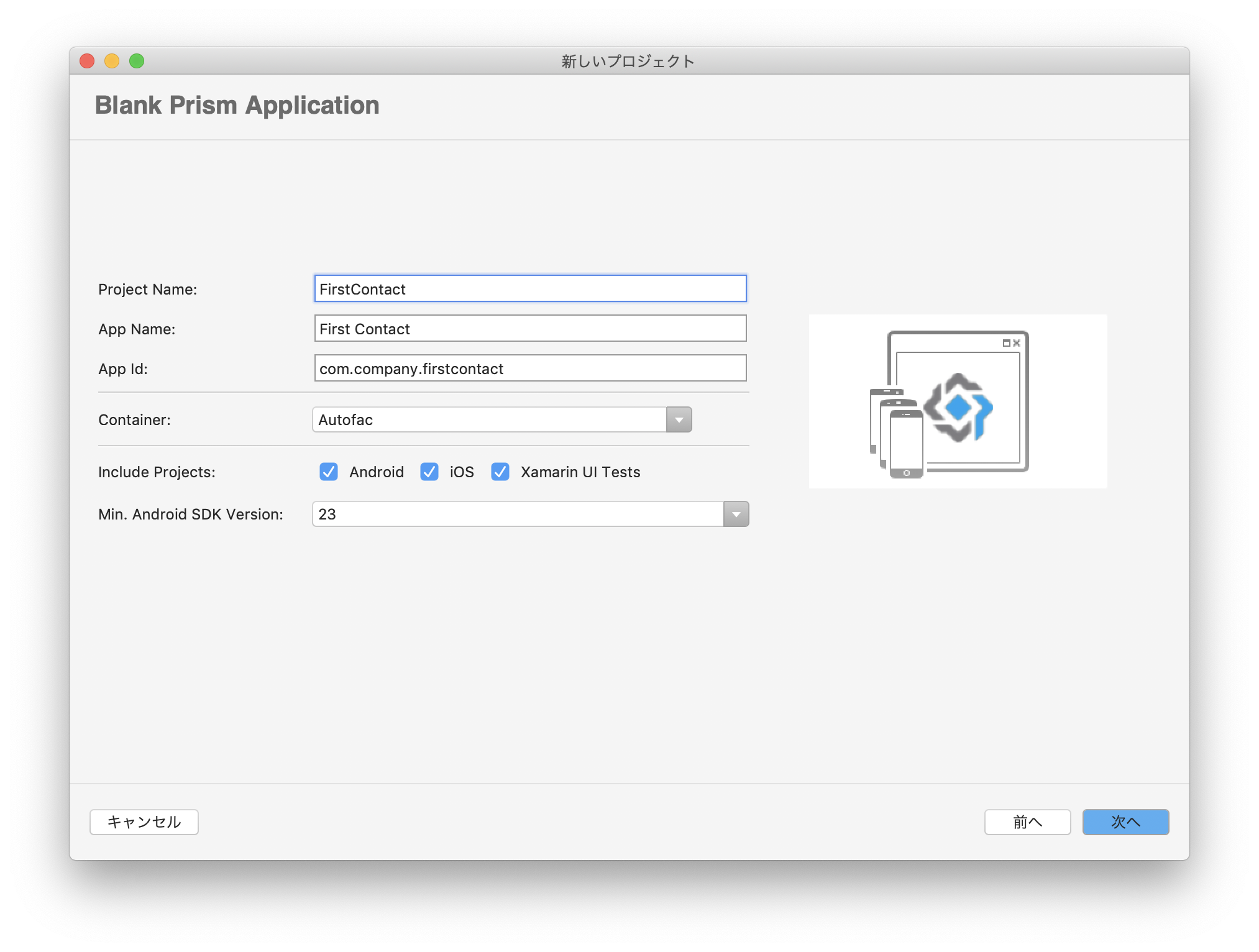
Task: Expand the Min. Android SDK Version dropdown
Action: tap(737, 513)
